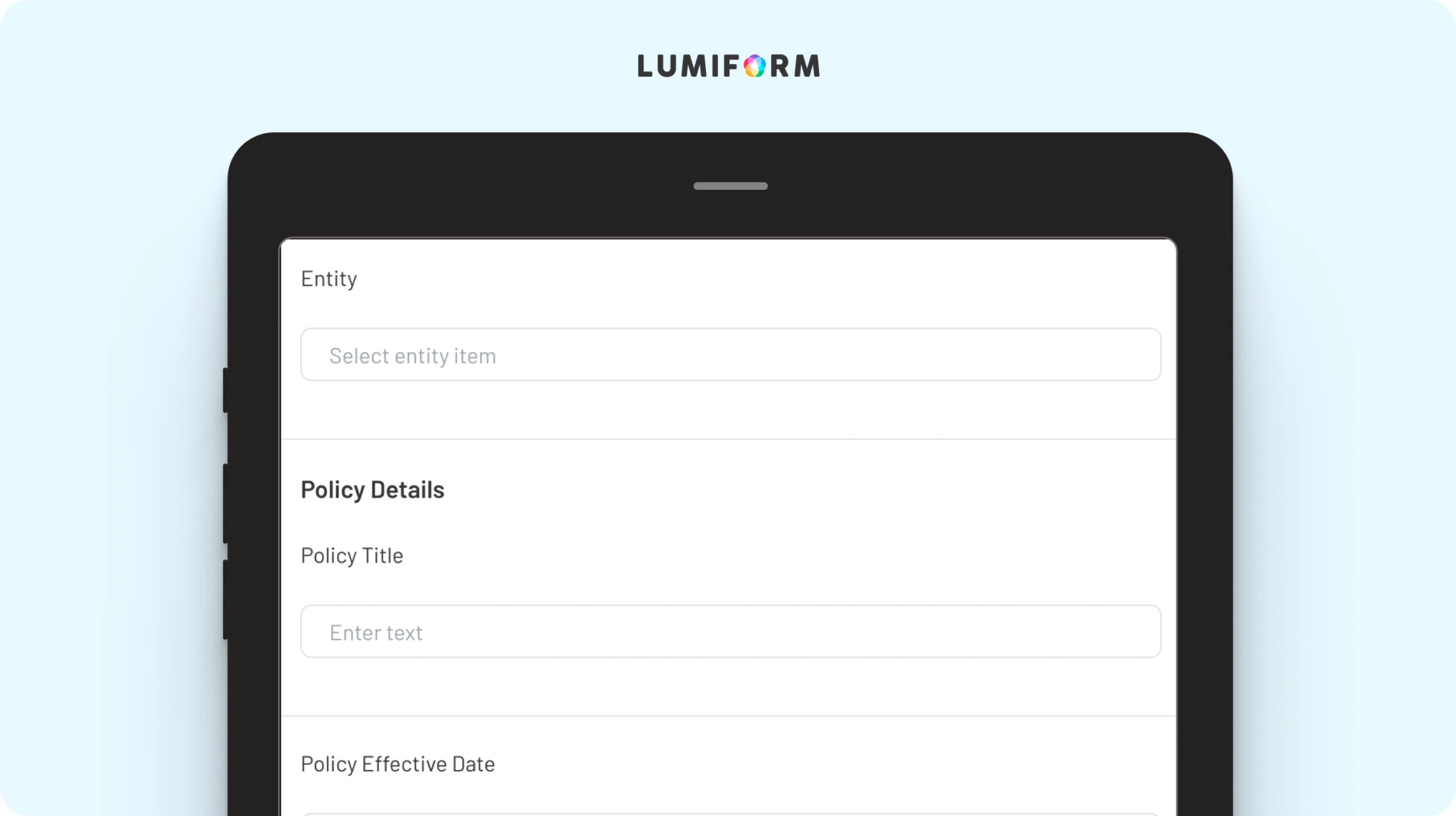Click the "Enter text" placeholder text
This screenshot has height=816, width=1456.
pos(376,633)
